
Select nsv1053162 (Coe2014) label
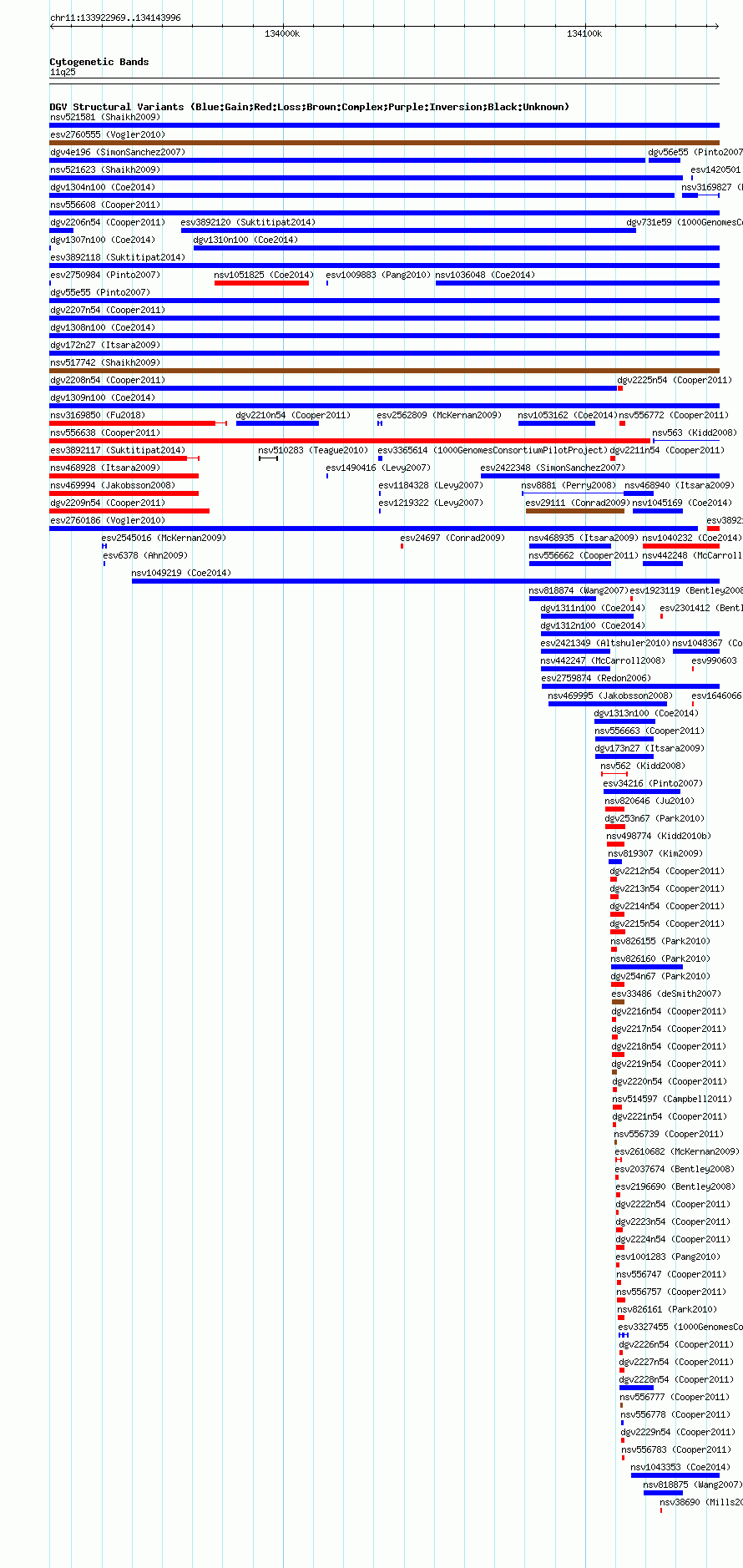(568, 416)
